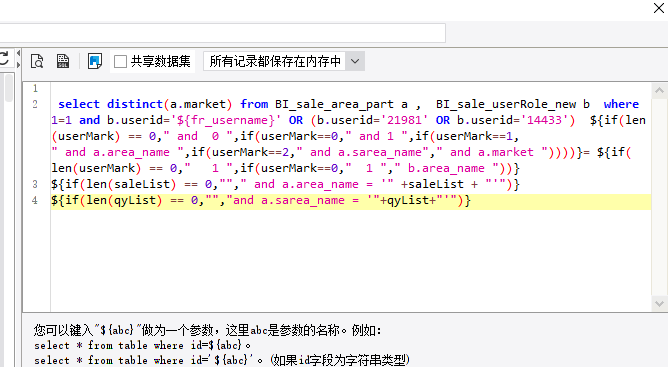The height and width of the screenshot is (367, 668).
Task: Click the highlighted qyList line 4
Action: point(351,200)
